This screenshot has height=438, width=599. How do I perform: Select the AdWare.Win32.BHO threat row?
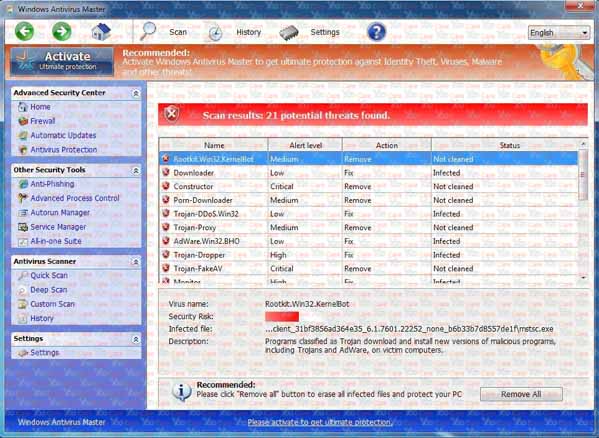click(369, 241)
